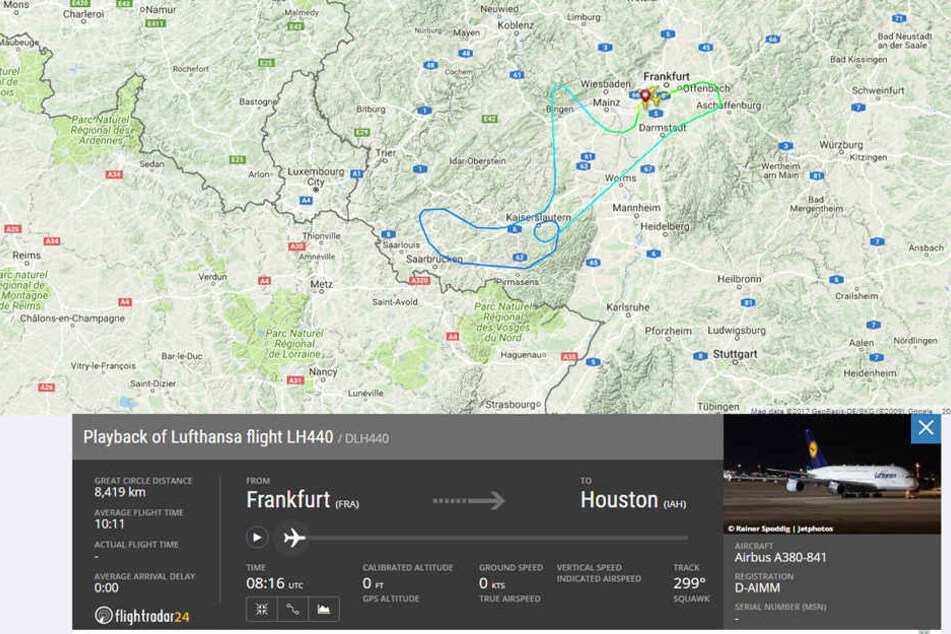Click the Koblenz label on map
The width and height of the screenshot is (951, 634).
coord(516,25)
